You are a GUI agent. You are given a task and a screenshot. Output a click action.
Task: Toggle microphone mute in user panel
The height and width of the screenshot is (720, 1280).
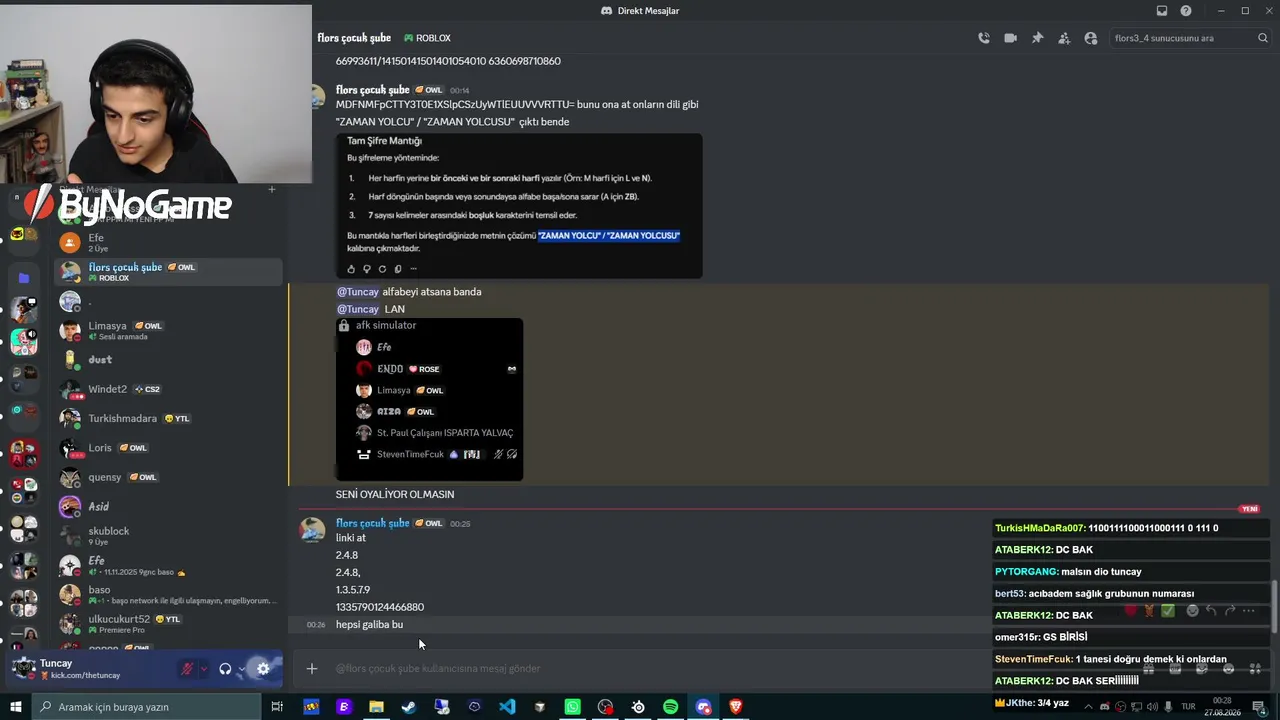(x=187, y=669)
